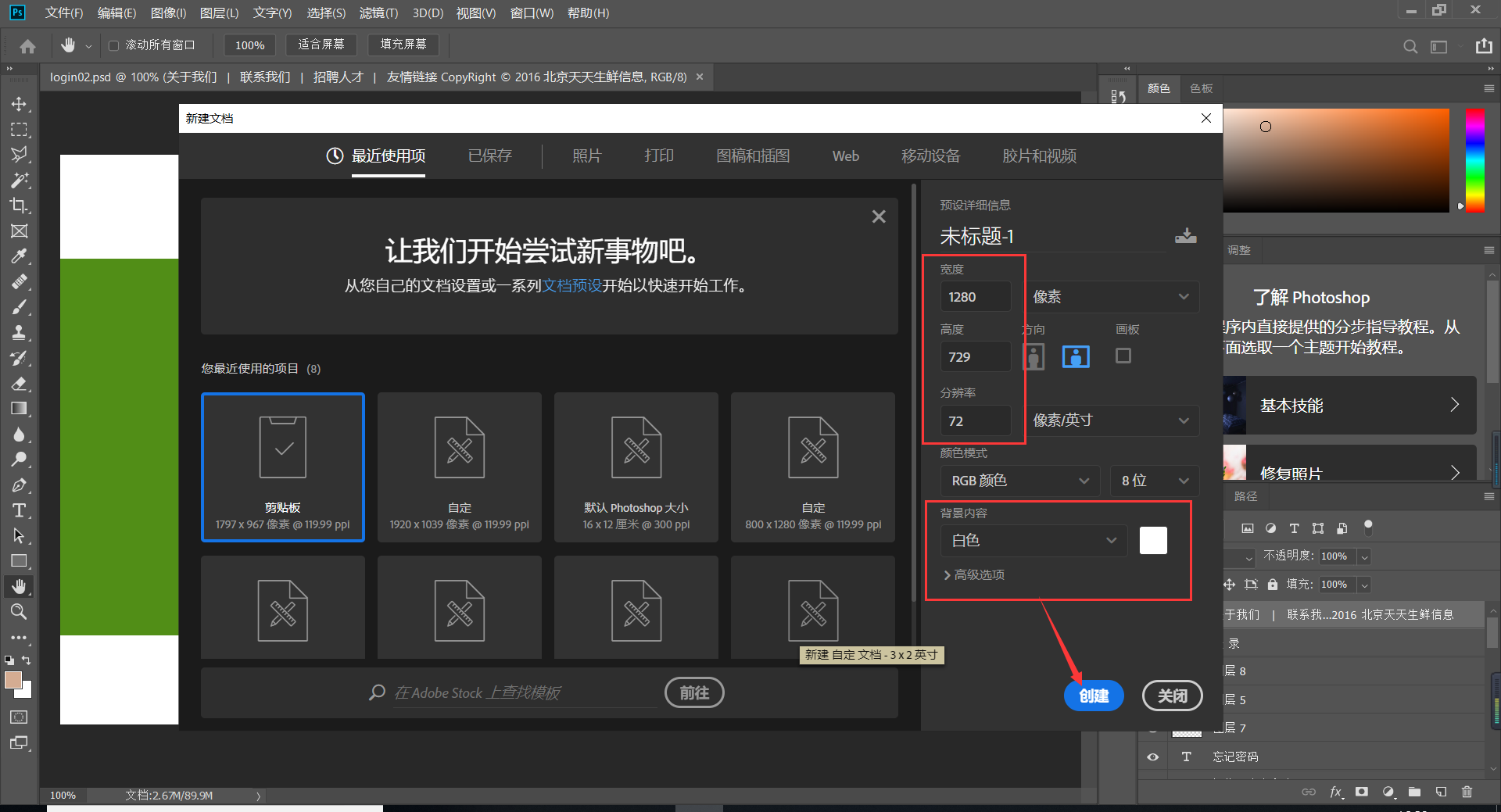This screenshot has width=1501, height=812.
Task: Switch to the 照片 tab
Action: (586, 156)
